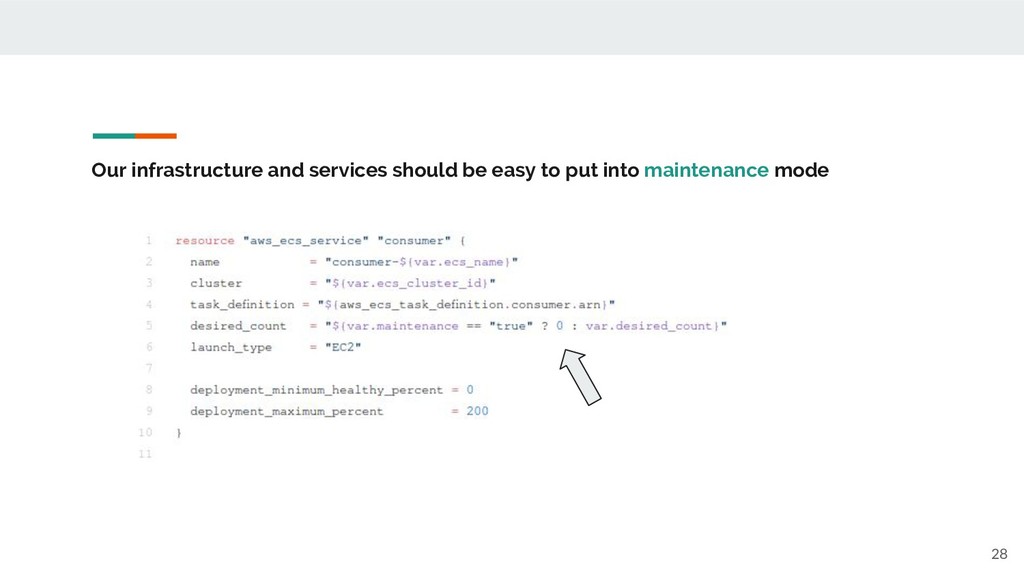This screenshot has width=1024, height=576.
Task: Click the value 200 on line 9
Action: tap(477, 411)
